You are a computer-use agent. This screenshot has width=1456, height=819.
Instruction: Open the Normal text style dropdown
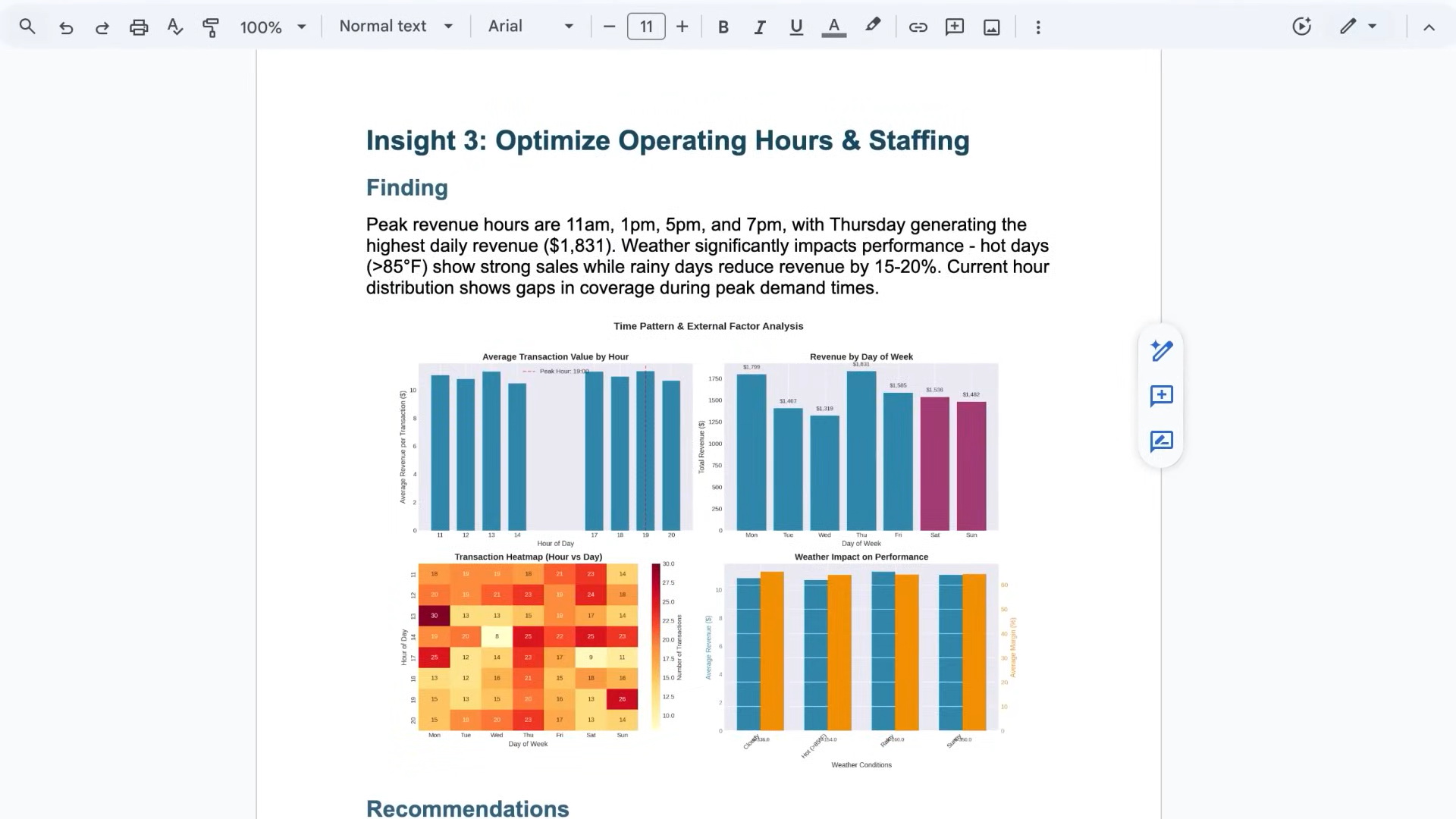(396, 27)
